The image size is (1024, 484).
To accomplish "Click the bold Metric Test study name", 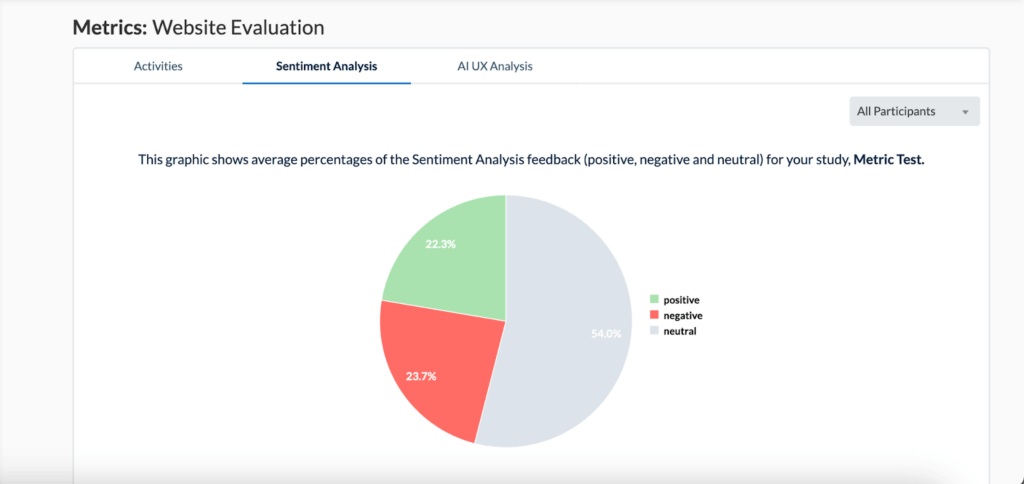I will coord(888,160).
